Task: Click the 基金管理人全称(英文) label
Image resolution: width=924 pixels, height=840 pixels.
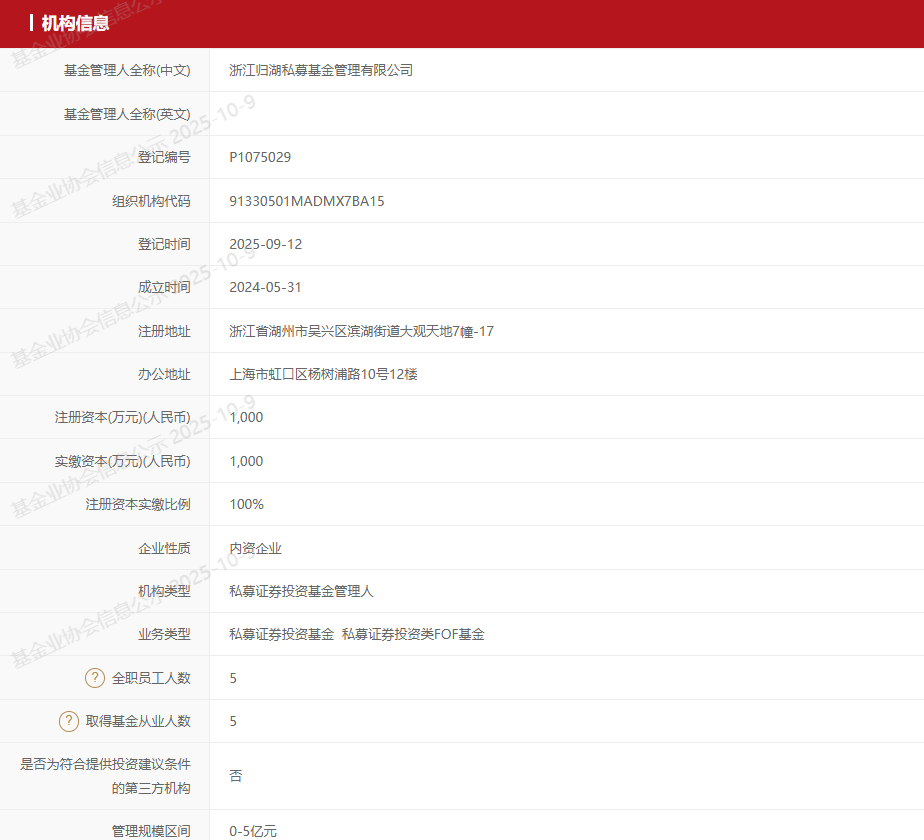Action: pos(127,114)
